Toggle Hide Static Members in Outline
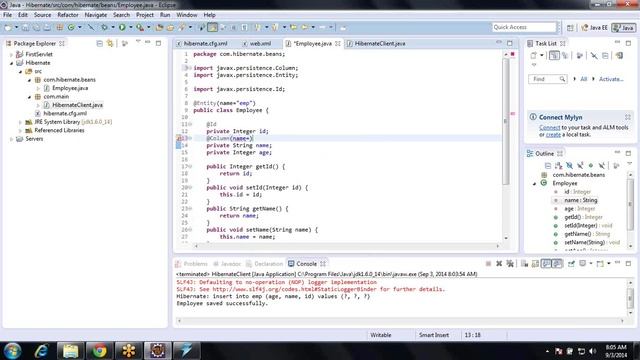The image size is (640, 360). click(580, 165)
